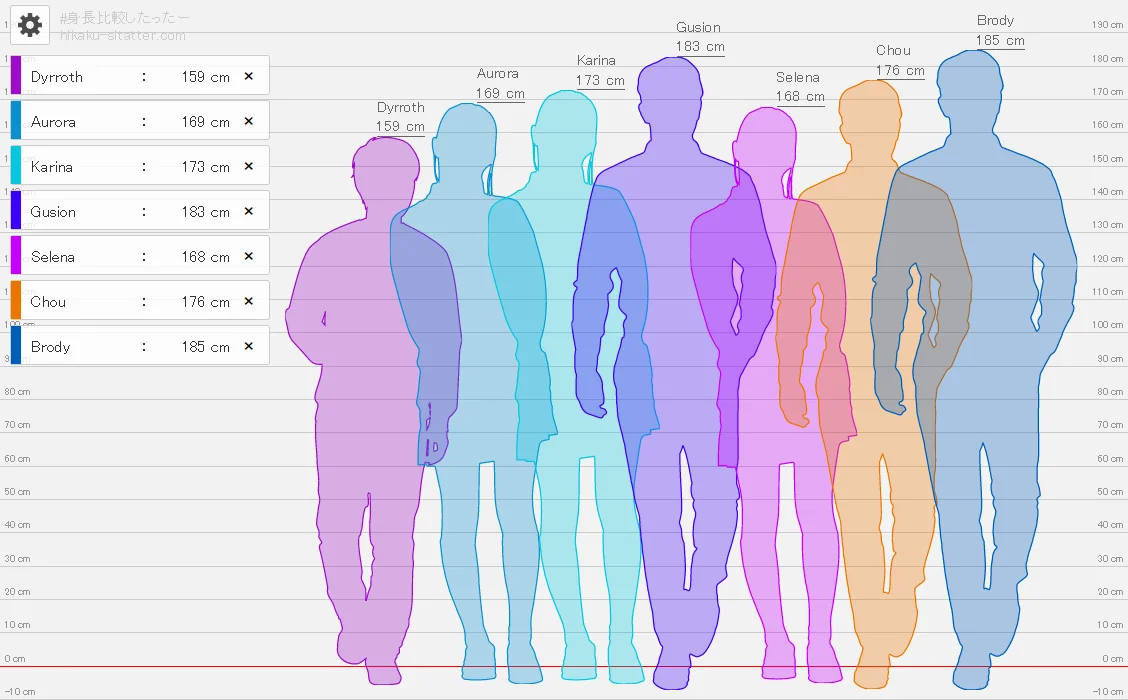1128x700 pixels.
Task: Open the settings gear icon
Action: [30, 26]
